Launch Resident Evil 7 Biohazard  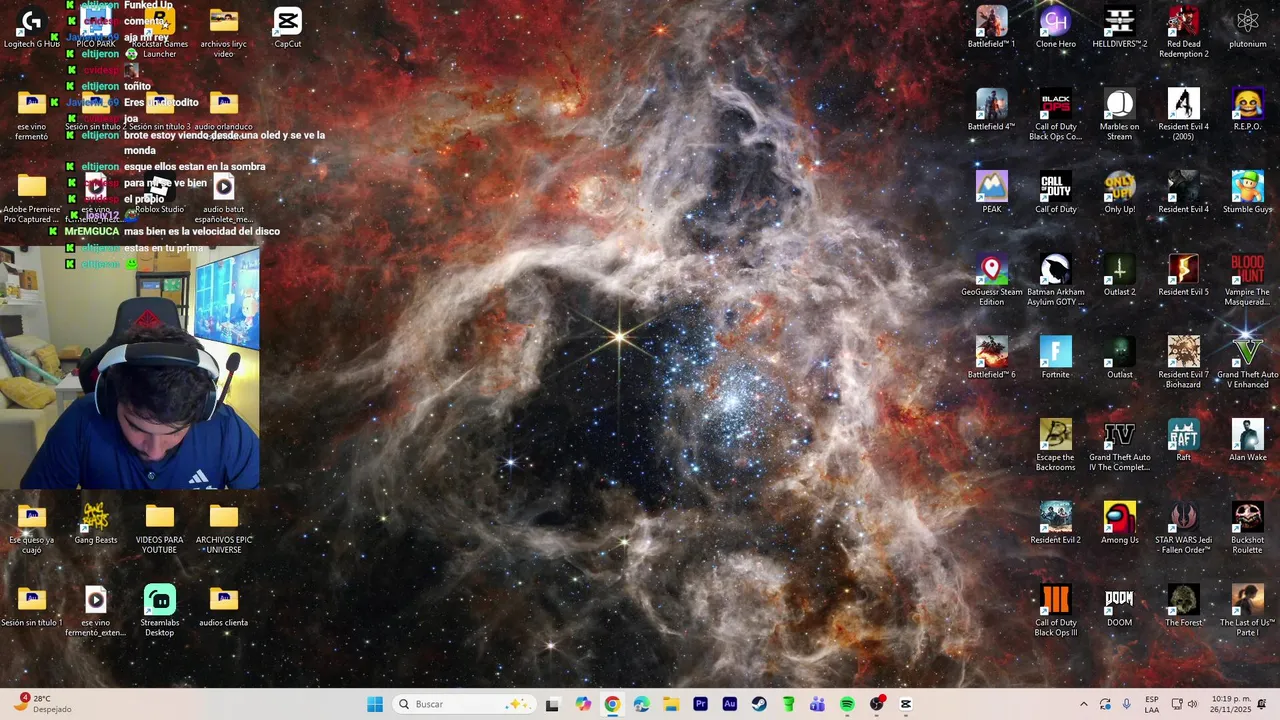pyautogui.click(x=1184, y=363)
